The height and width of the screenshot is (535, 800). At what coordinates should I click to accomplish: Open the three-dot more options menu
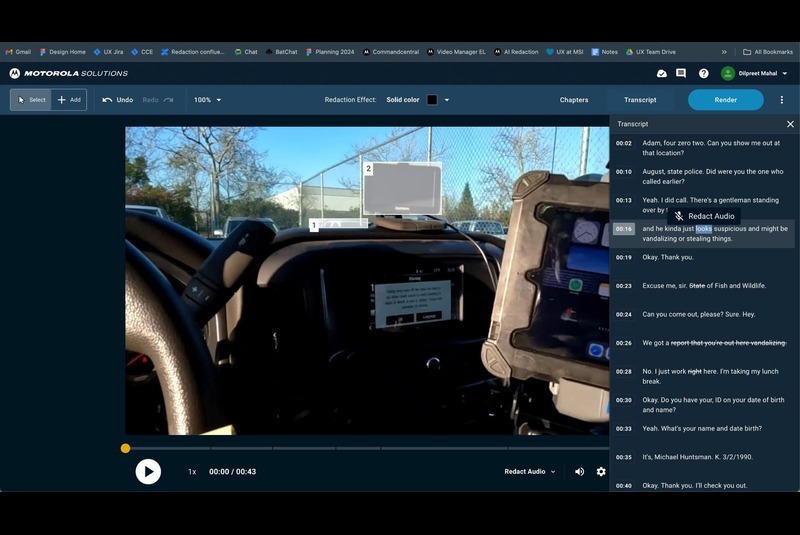coord(782,100)
